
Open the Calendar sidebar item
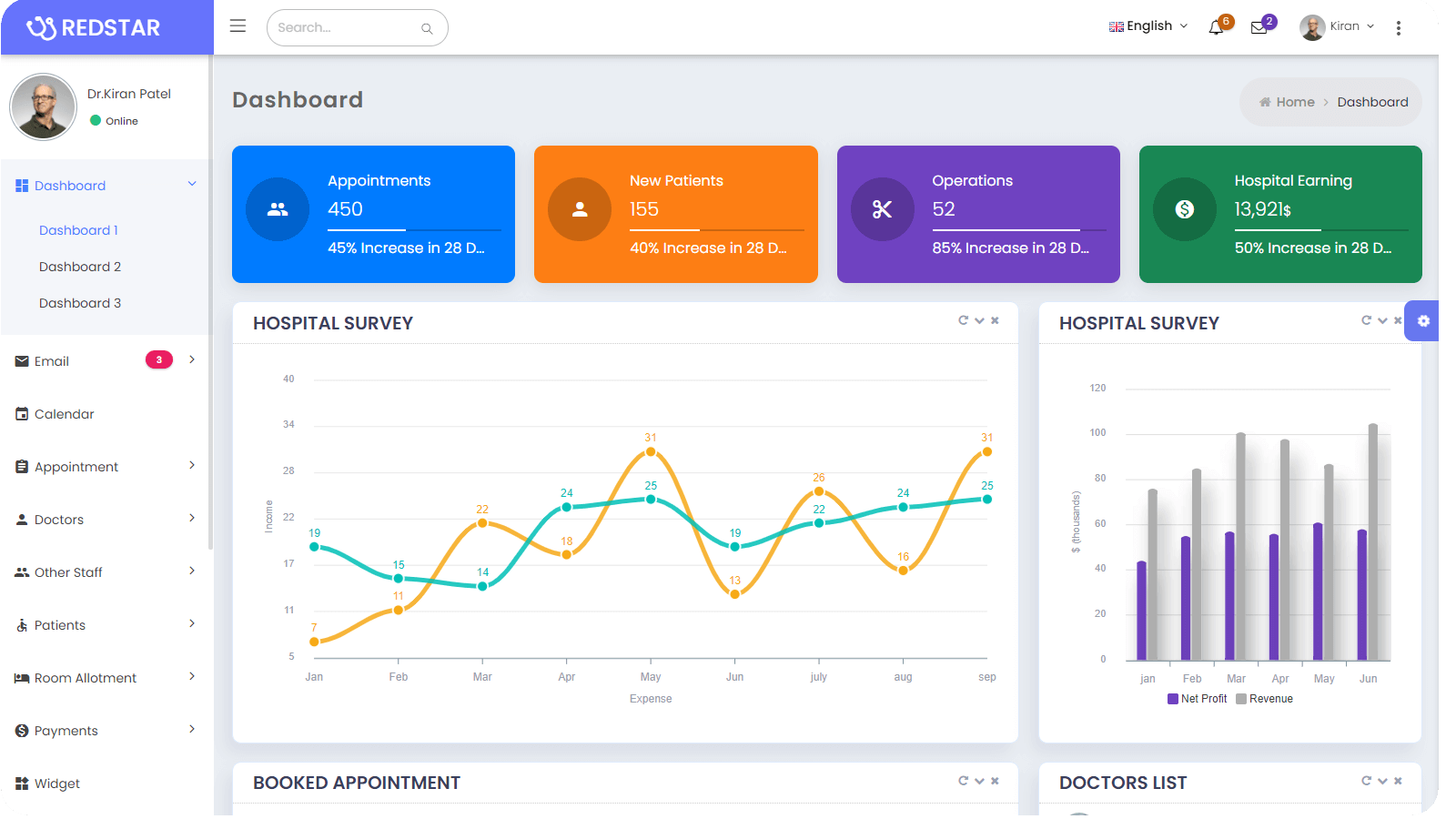tap(65, 414)
